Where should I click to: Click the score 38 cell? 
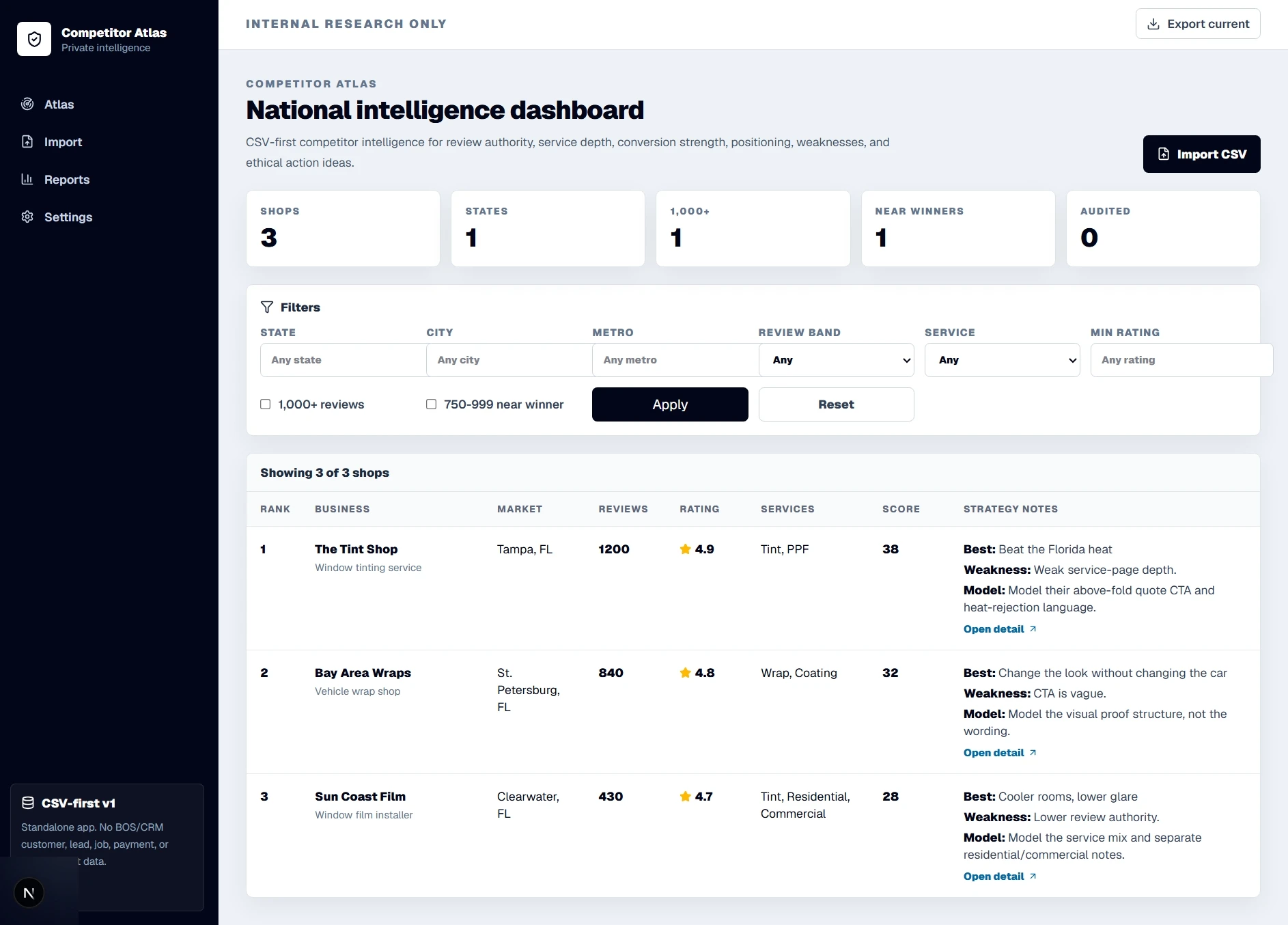pyautogui.click(x=891, y=549)
